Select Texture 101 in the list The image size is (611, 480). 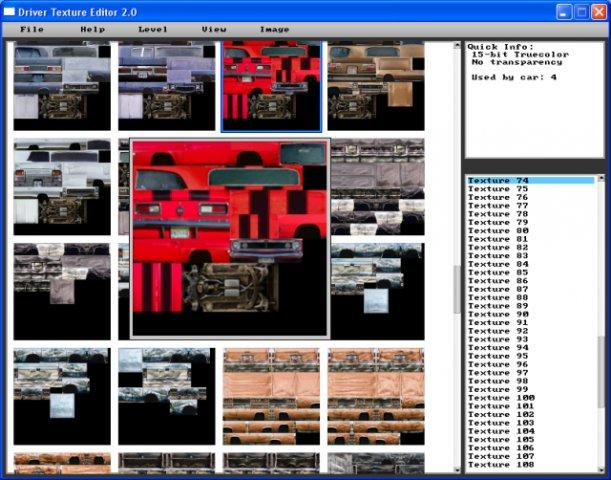(531, 406)
